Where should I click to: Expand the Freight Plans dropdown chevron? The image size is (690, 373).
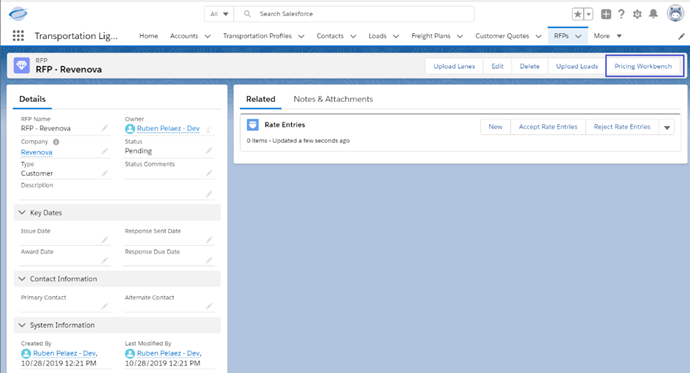click(459, 36)
